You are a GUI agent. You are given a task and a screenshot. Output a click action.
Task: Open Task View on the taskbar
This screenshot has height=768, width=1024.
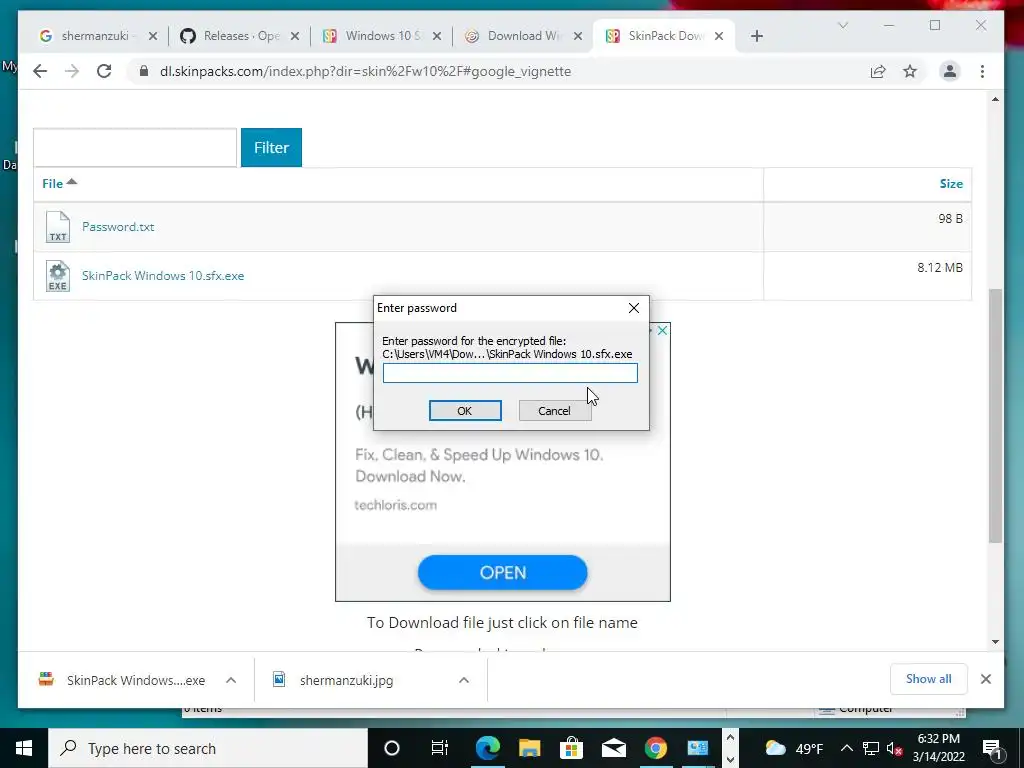[440, 748]
